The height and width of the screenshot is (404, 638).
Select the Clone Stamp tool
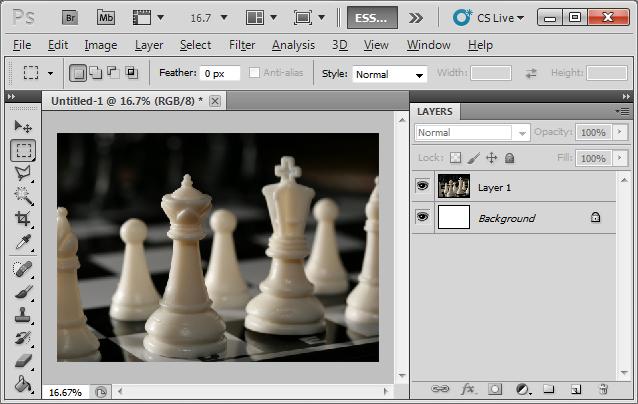click(x=23, y=315)
